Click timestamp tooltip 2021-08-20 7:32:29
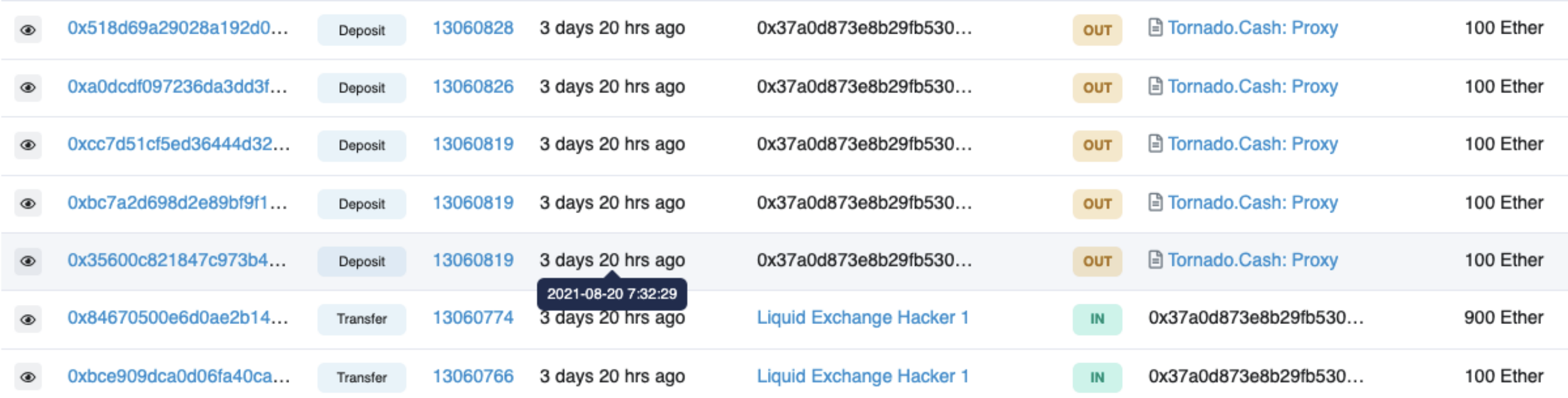The width and height of the screenshot is (1568, 398). 612,294
